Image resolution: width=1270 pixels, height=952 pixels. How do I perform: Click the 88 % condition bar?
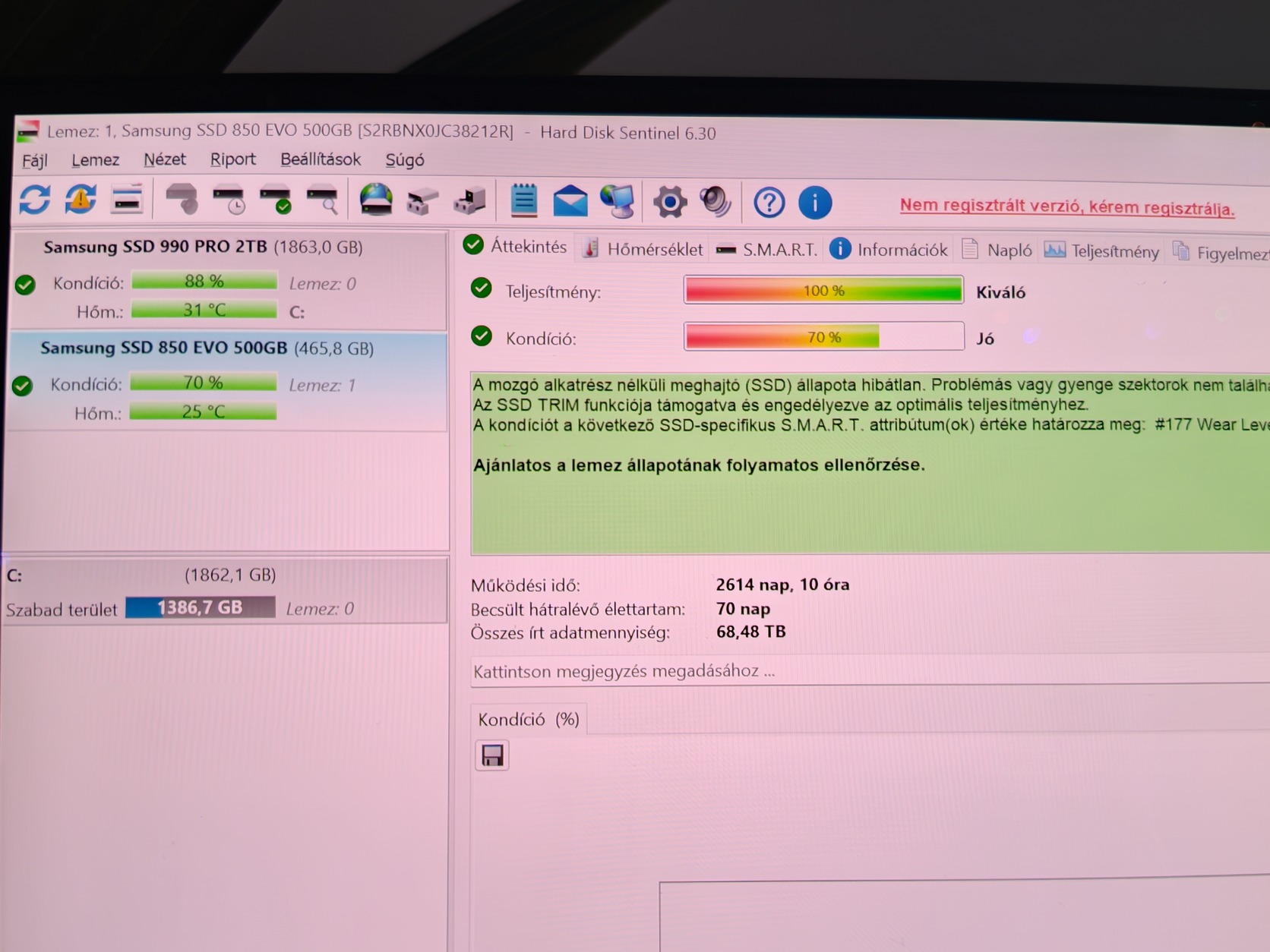[x=204, y=282]
